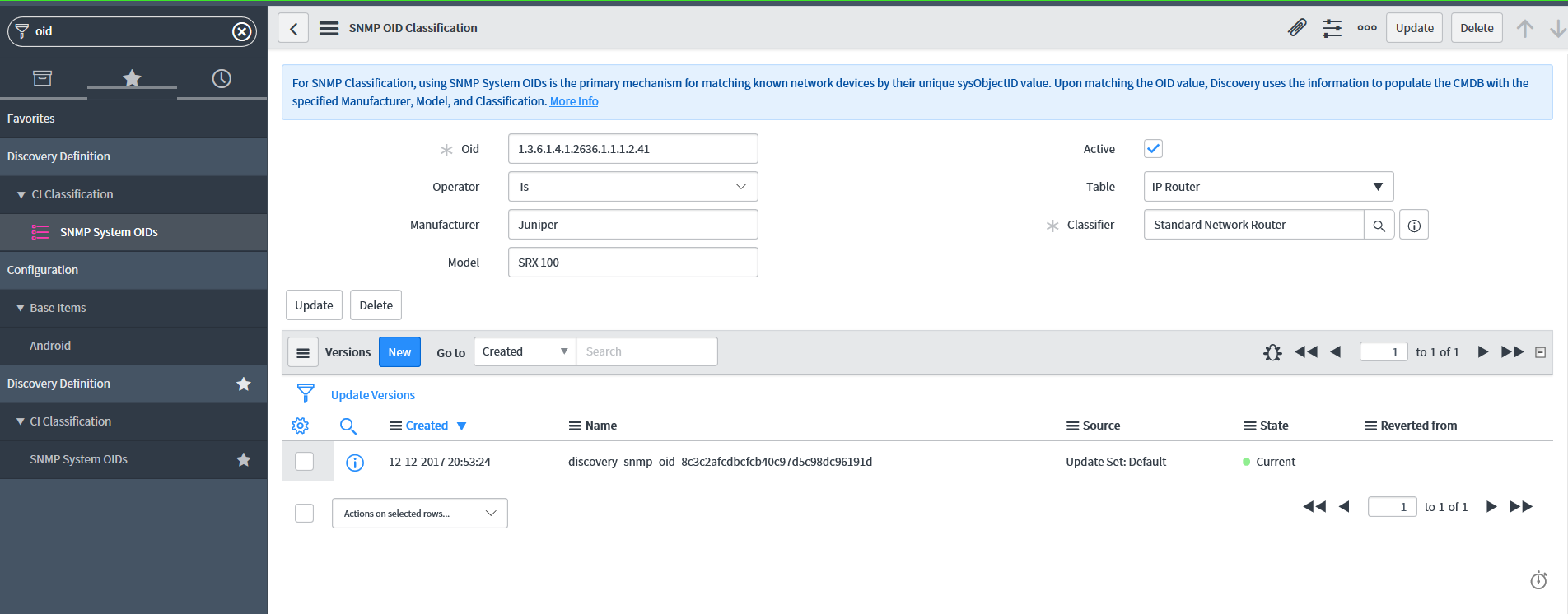Edit the Classifier reference field

1253,225
